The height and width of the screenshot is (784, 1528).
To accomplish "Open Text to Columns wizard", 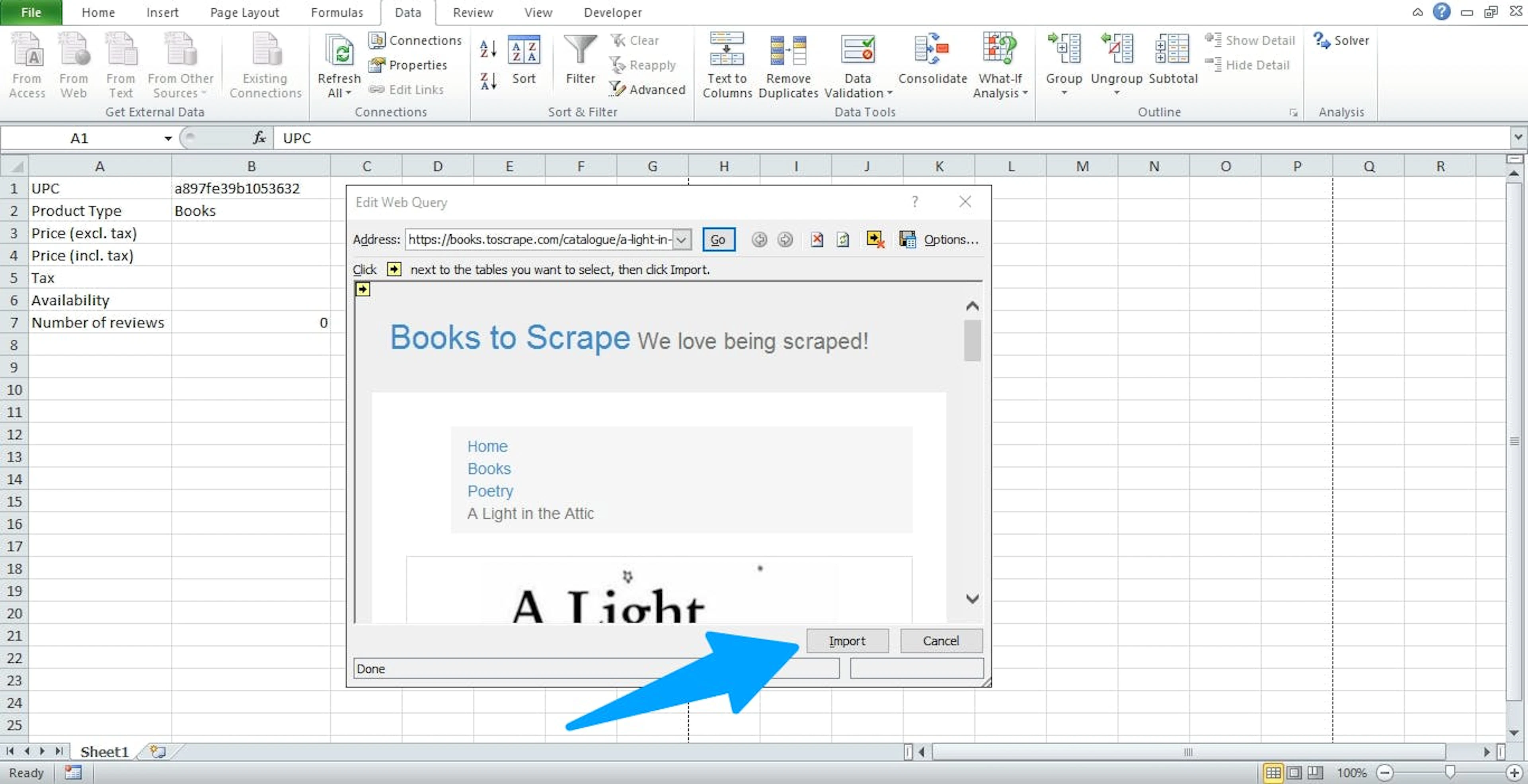I will pos(727,65).
